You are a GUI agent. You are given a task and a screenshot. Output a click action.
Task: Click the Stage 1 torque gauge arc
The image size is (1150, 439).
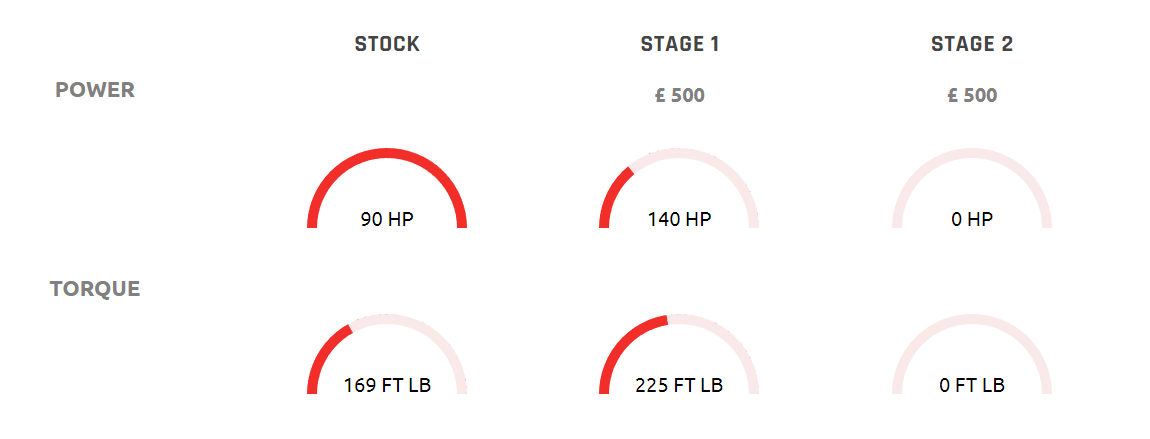pos(679,354)
